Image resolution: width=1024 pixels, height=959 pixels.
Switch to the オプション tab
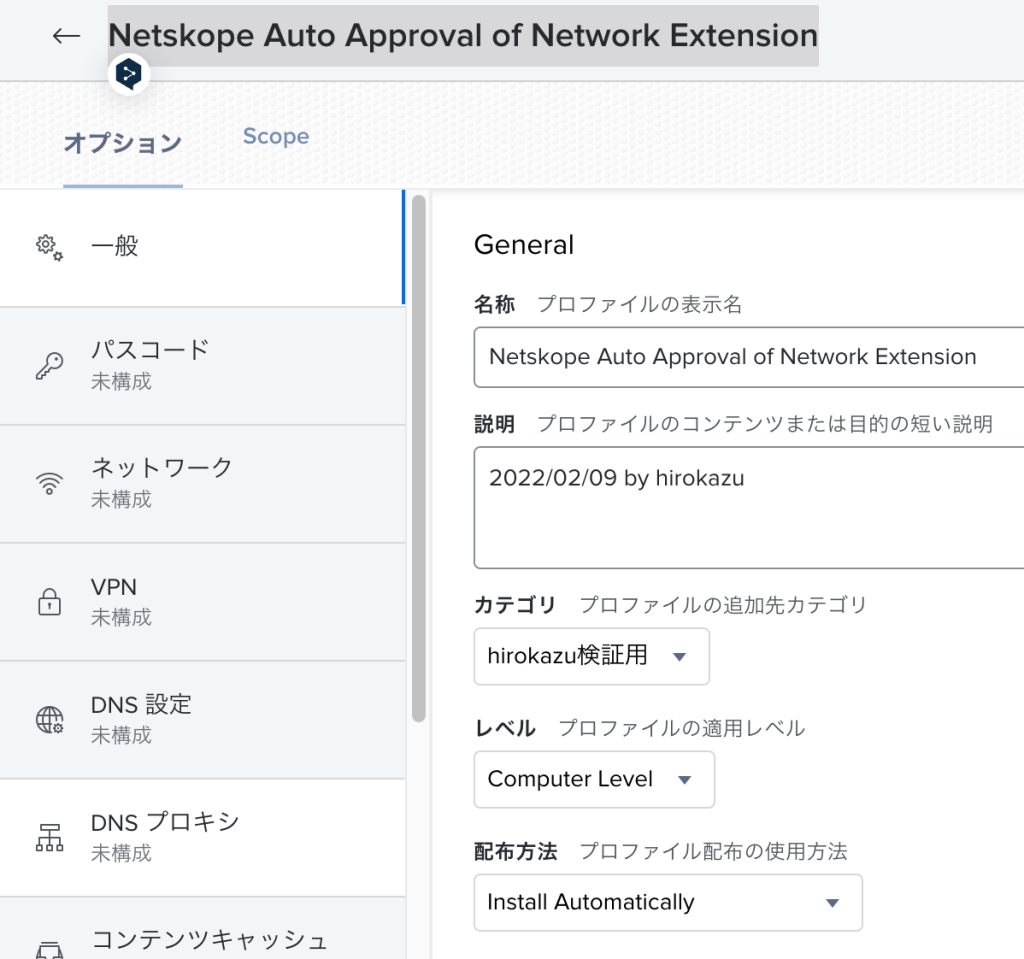123,142
